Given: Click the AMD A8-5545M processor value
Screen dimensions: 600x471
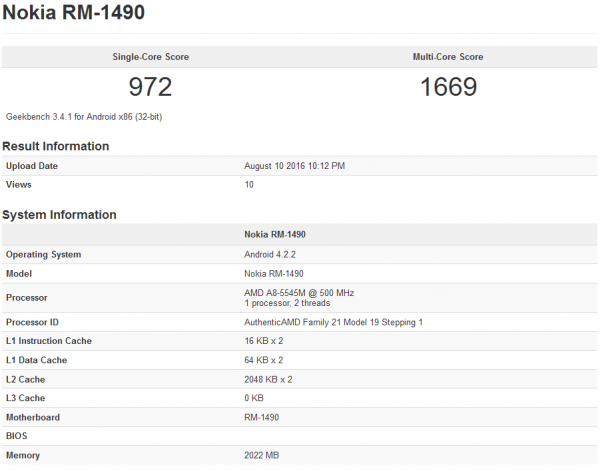Looking at the screenshot, I should click(x=299, y=293).
